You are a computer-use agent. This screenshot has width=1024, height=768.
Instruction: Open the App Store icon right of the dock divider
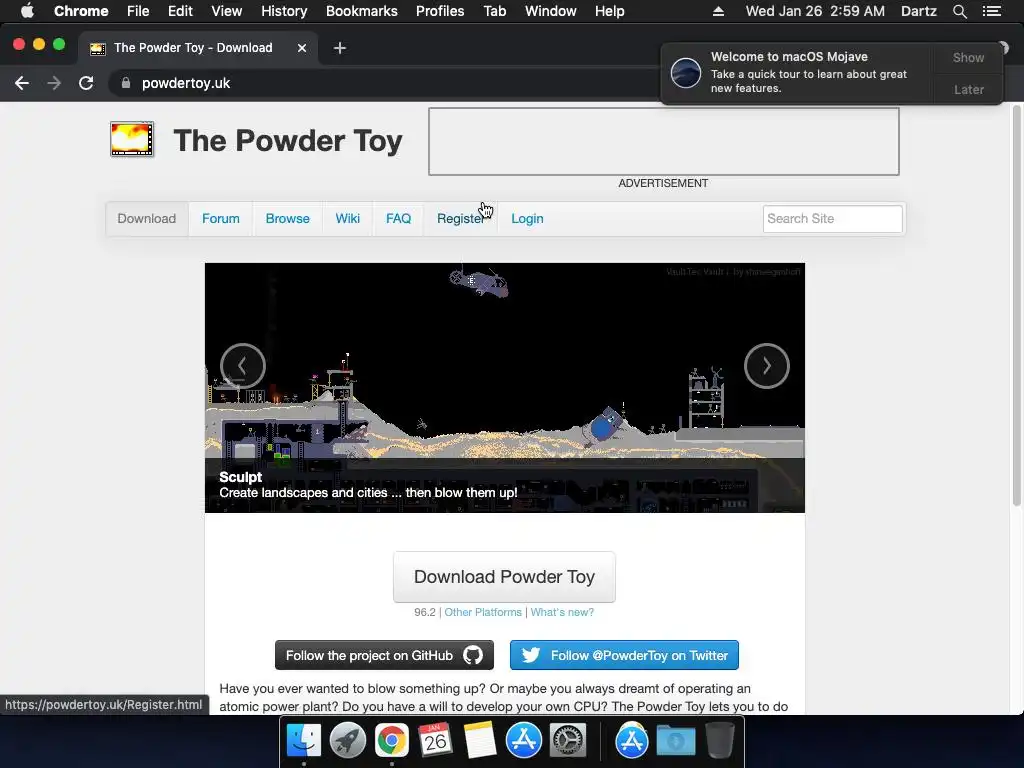coord(632,741)
